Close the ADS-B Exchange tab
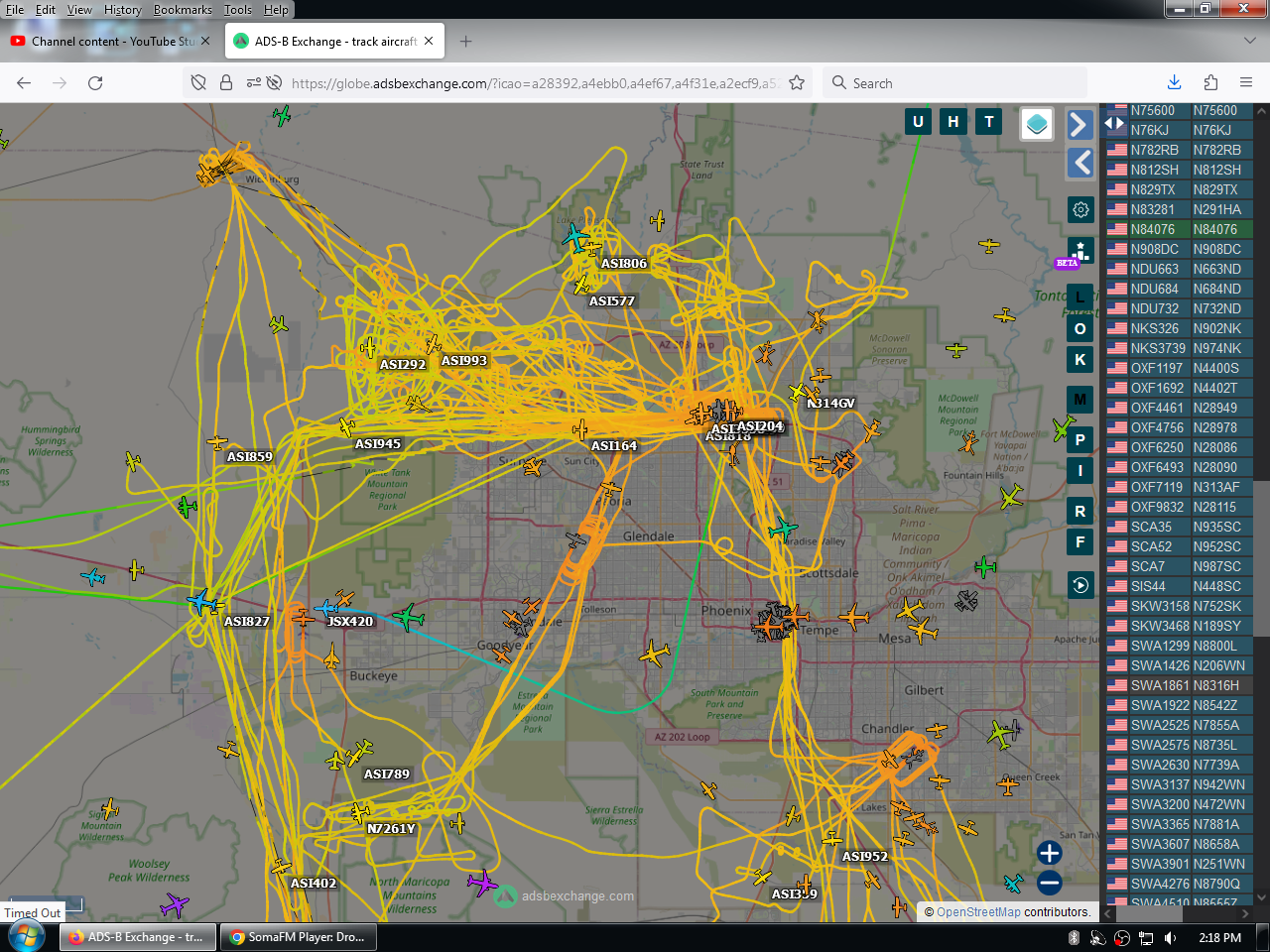Viewport: 1270px width, 952px height. coord(429,42)
